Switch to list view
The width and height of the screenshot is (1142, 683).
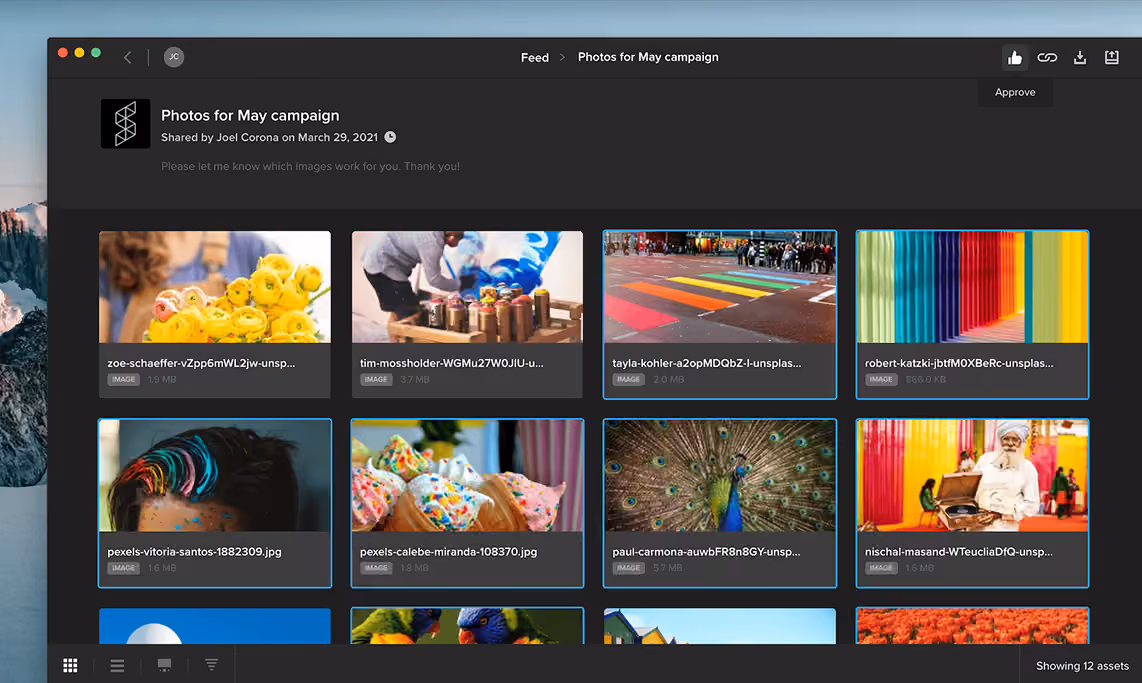[x=117, y=665]
